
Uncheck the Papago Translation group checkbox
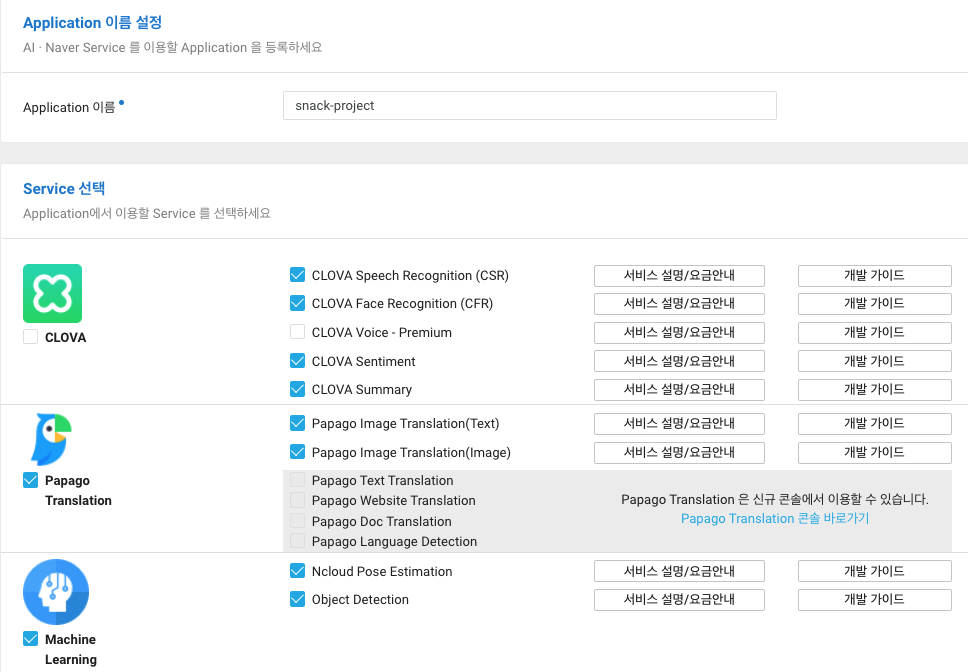(x=30, y=480)
